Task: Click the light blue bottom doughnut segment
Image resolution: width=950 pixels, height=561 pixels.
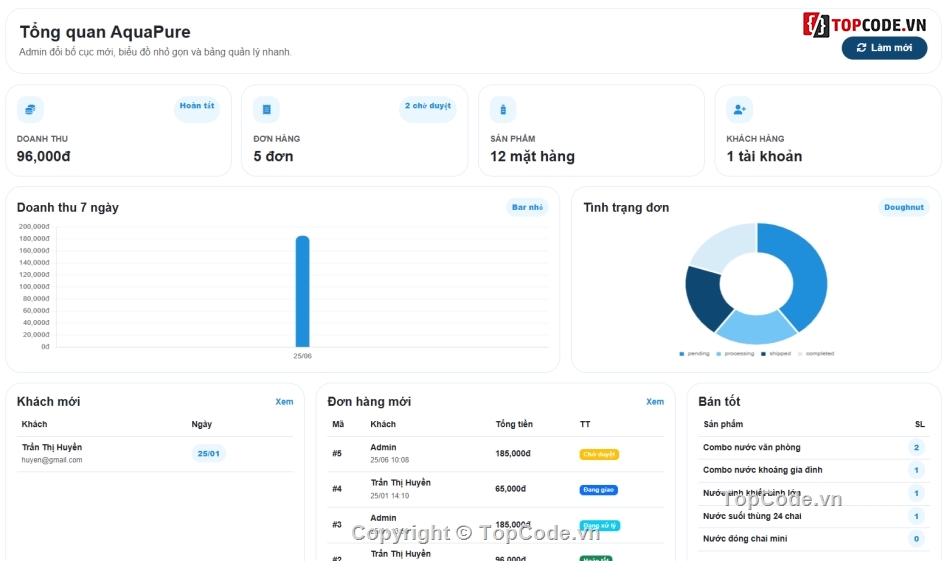Action: 757,328
